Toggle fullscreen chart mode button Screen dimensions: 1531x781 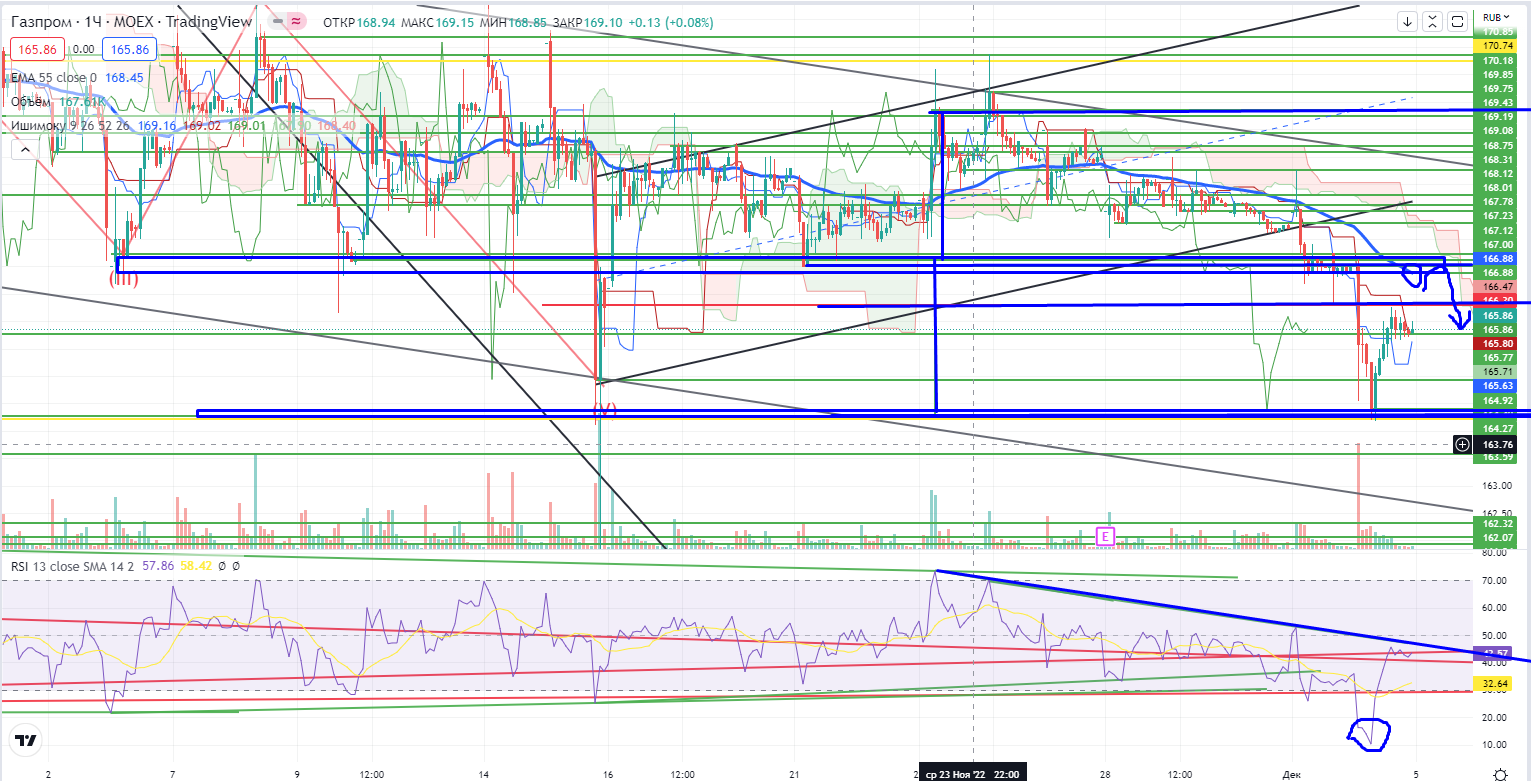tap(1458, 21)
